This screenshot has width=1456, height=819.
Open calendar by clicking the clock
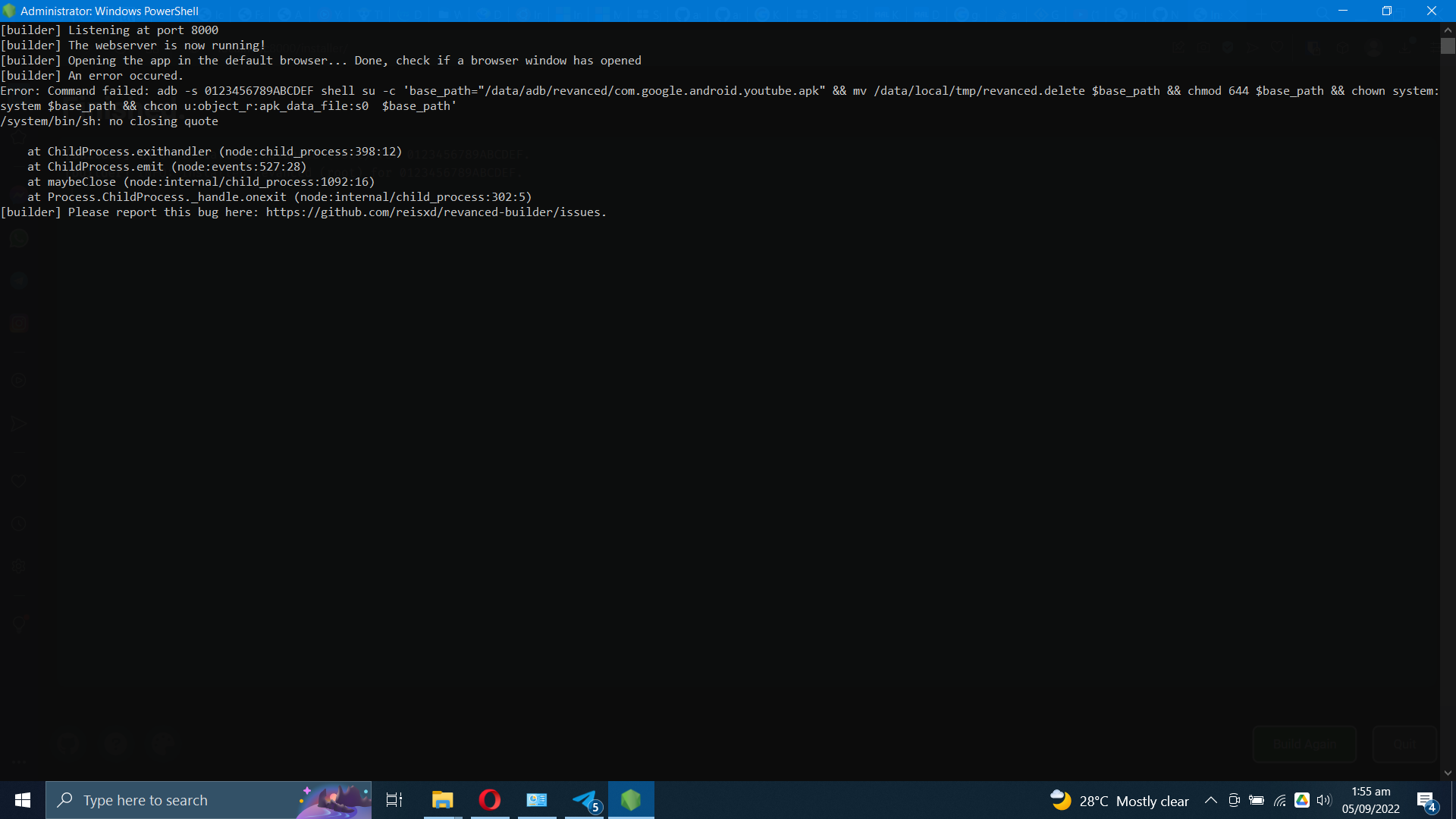click(1371, 800)
